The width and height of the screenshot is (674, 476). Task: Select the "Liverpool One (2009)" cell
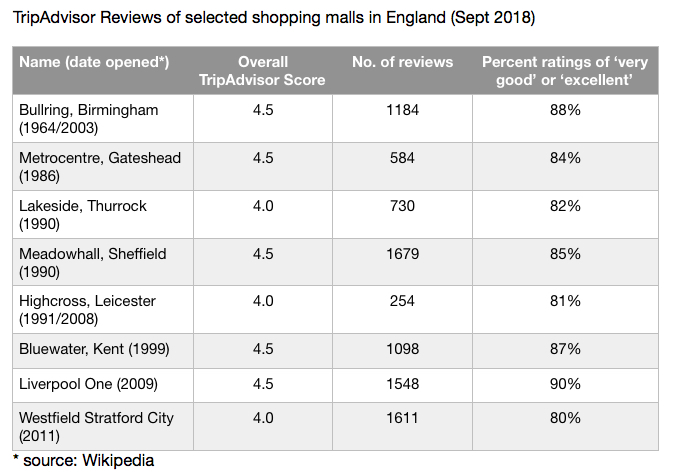[87, 384]
